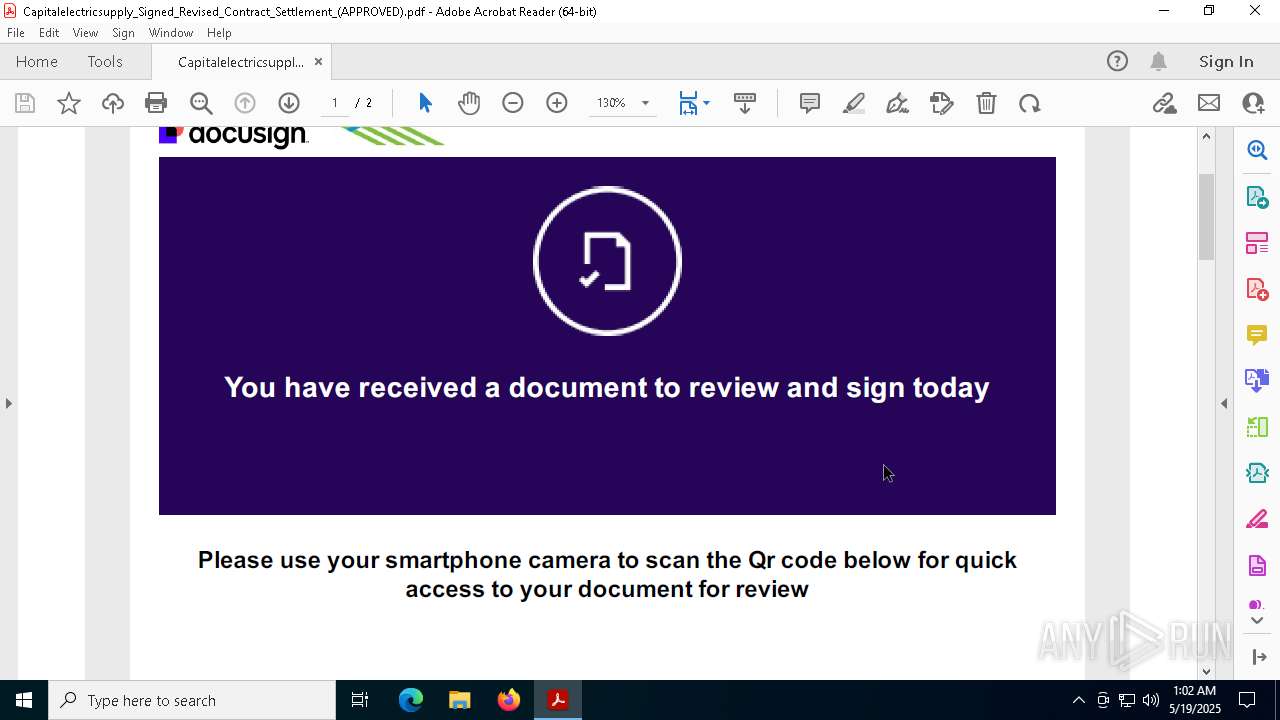Rotate the page view icon
The height and width of the screenshot is (720, 1280).
1030,103
